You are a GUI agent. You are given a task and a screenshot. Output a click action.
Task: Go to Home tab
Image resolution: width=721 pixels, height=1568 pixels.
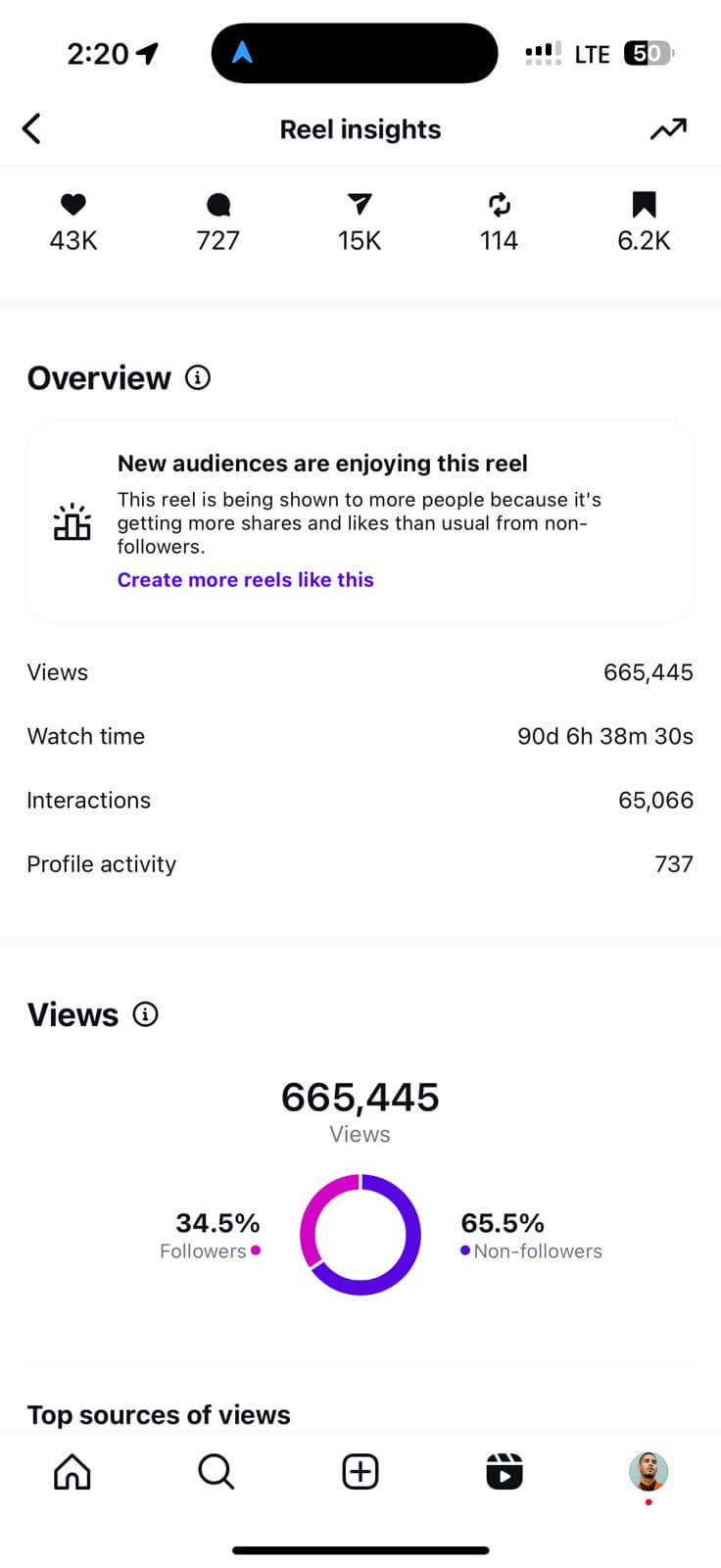(72, 1471)
